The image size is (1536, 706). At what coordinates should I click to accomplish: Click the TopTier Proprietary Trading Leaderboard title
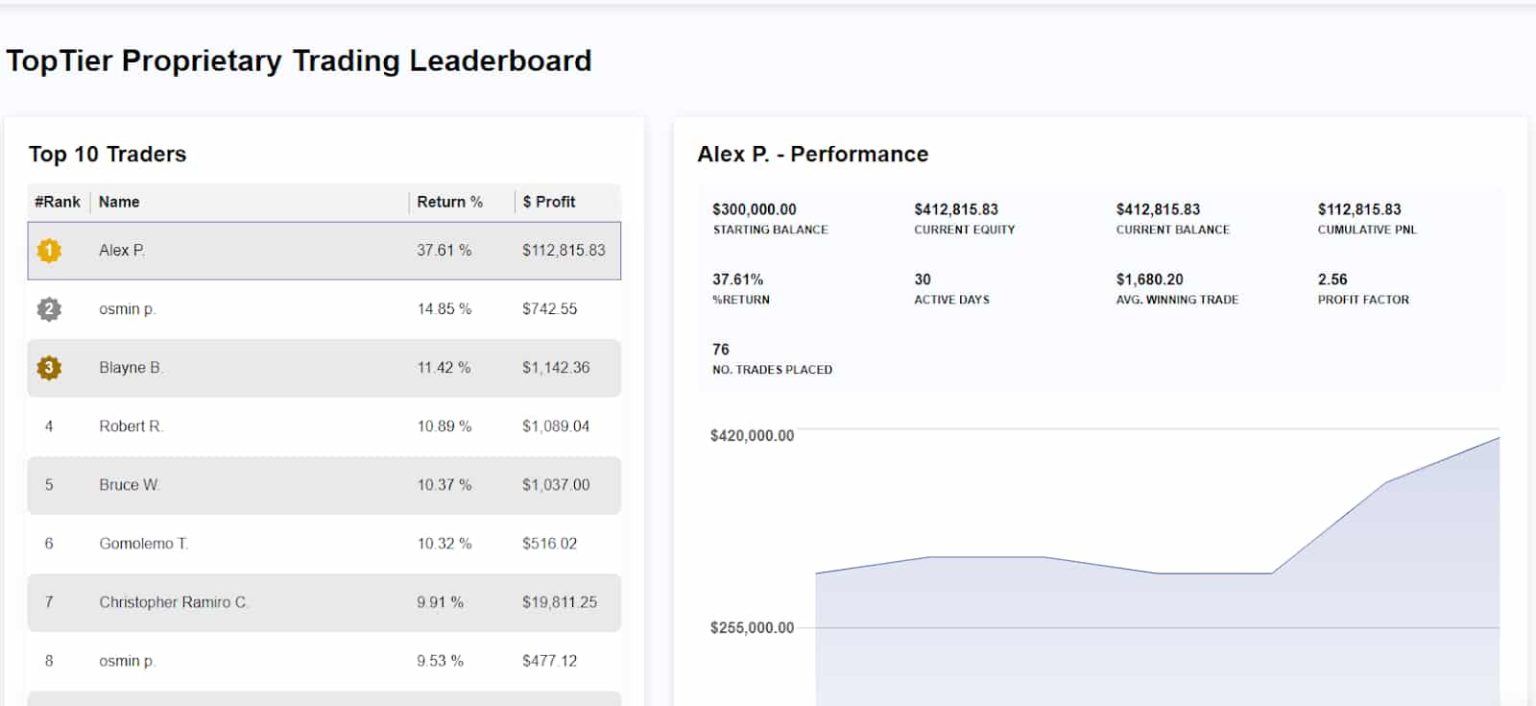pos(299,60)
